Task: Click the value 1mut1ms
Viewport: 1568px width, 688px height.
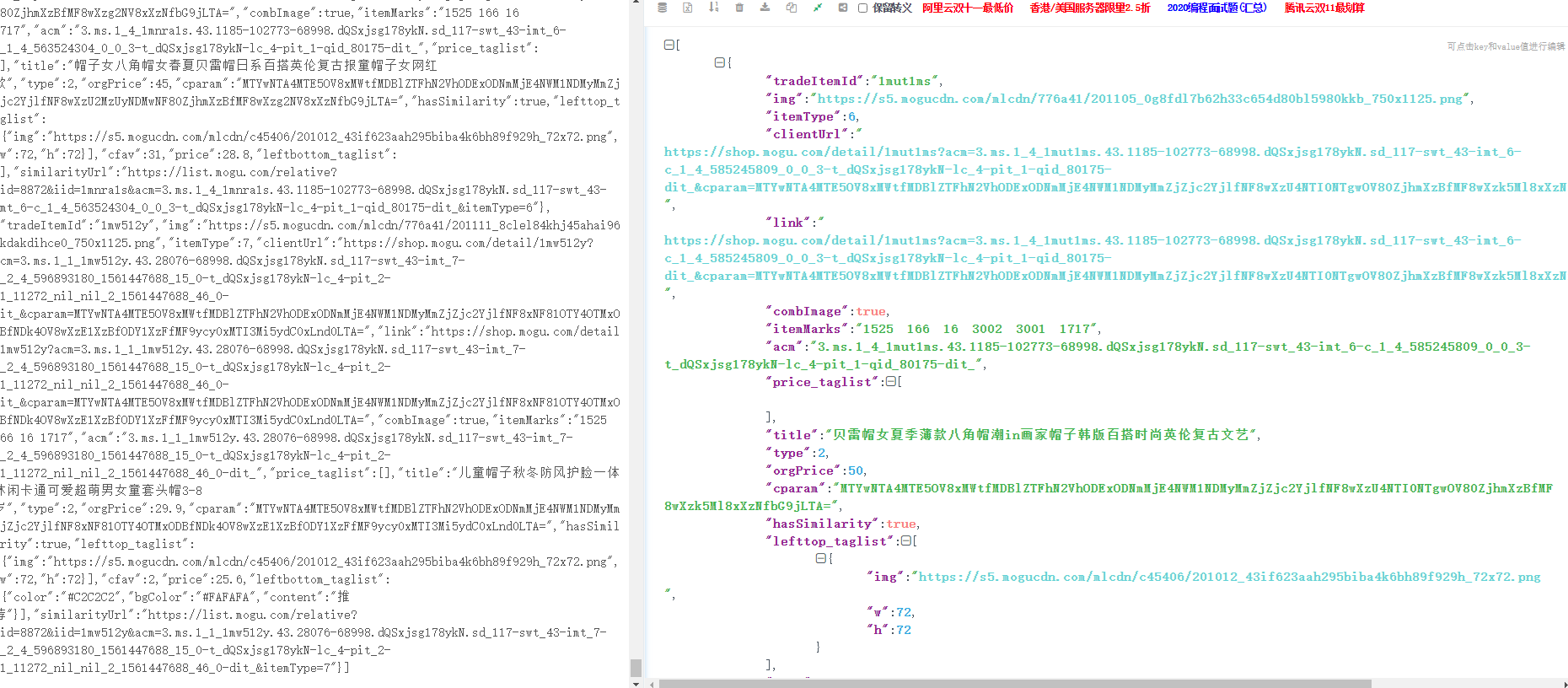Action: [x=904, y=81]
